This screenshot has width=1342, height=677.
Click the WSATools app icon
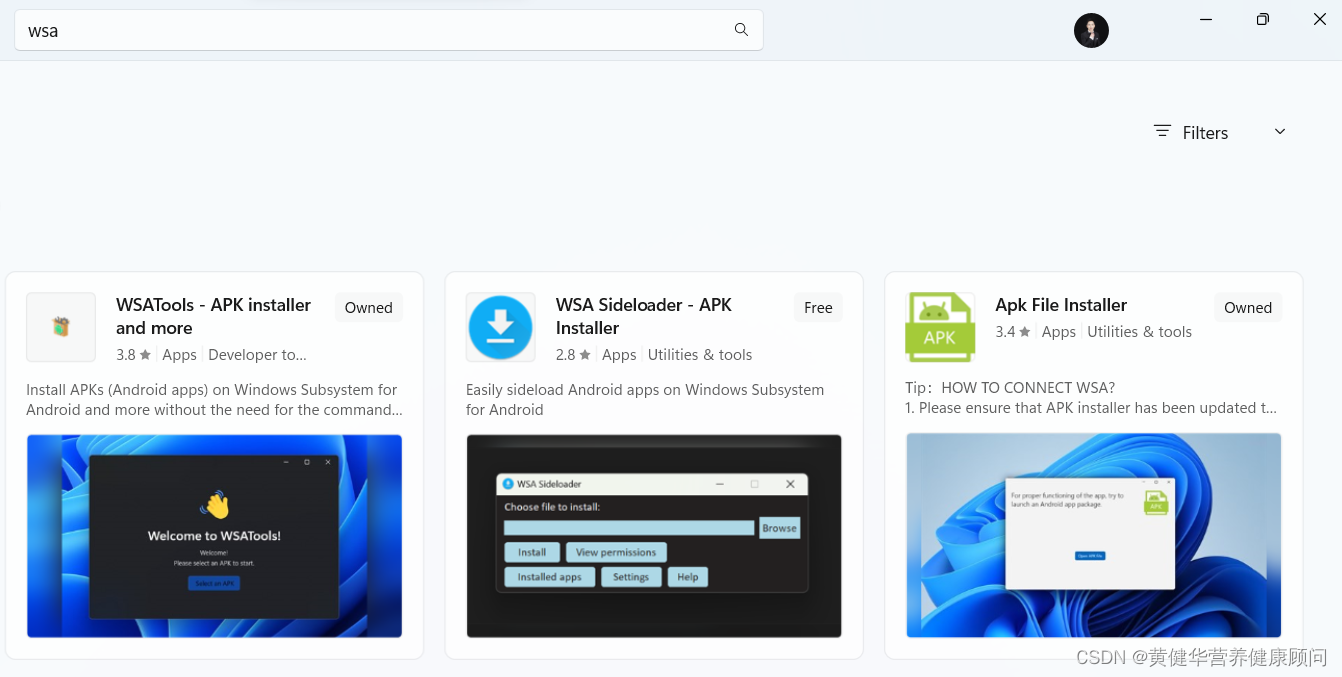point(61,327)
